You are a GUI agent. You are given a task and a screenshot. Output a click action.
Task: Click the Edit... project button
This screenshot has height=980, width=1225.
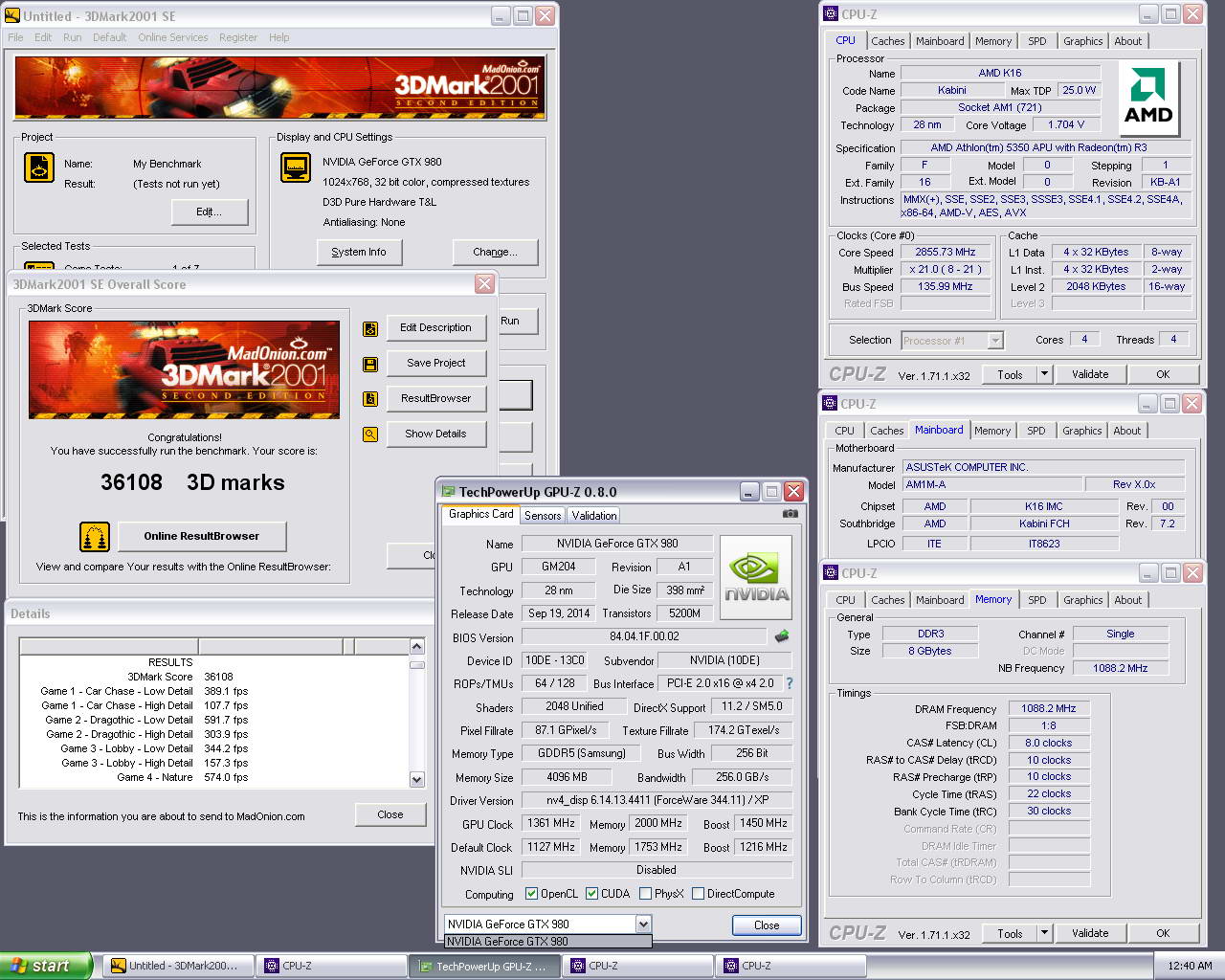tap(210, 212)
